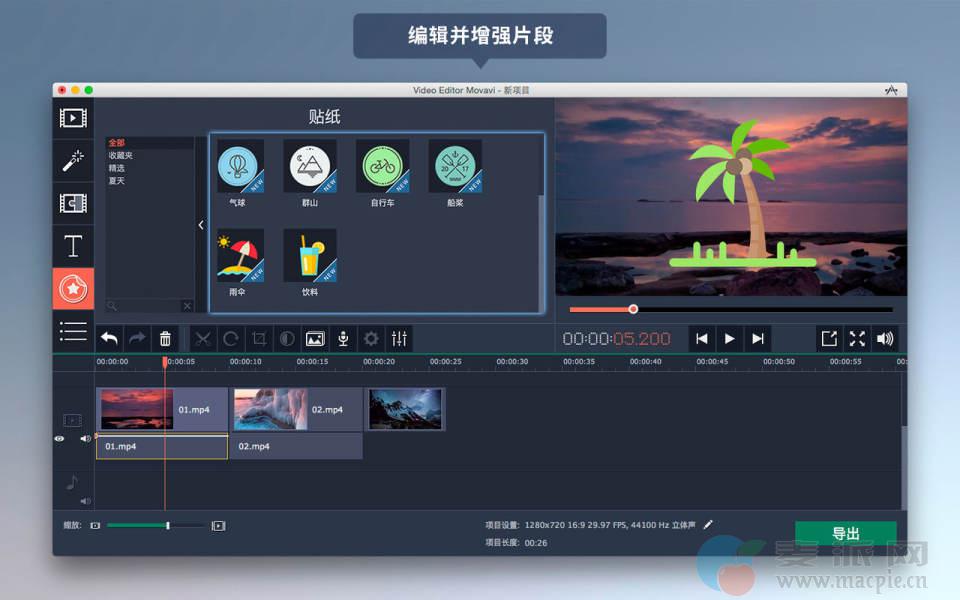960x600 pixels.
Task: Collapse the sticker category list arrow
Action: coord(201,225)
